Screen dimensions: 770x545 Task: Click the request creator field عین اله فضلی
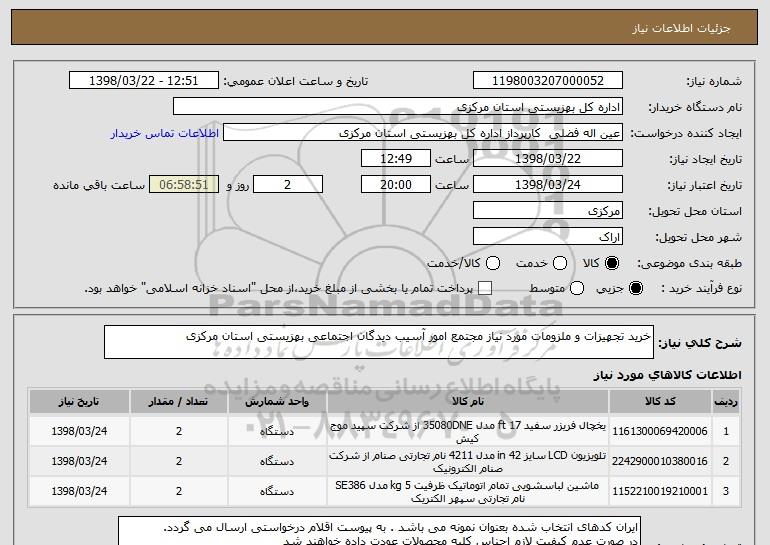click(423, 133)
